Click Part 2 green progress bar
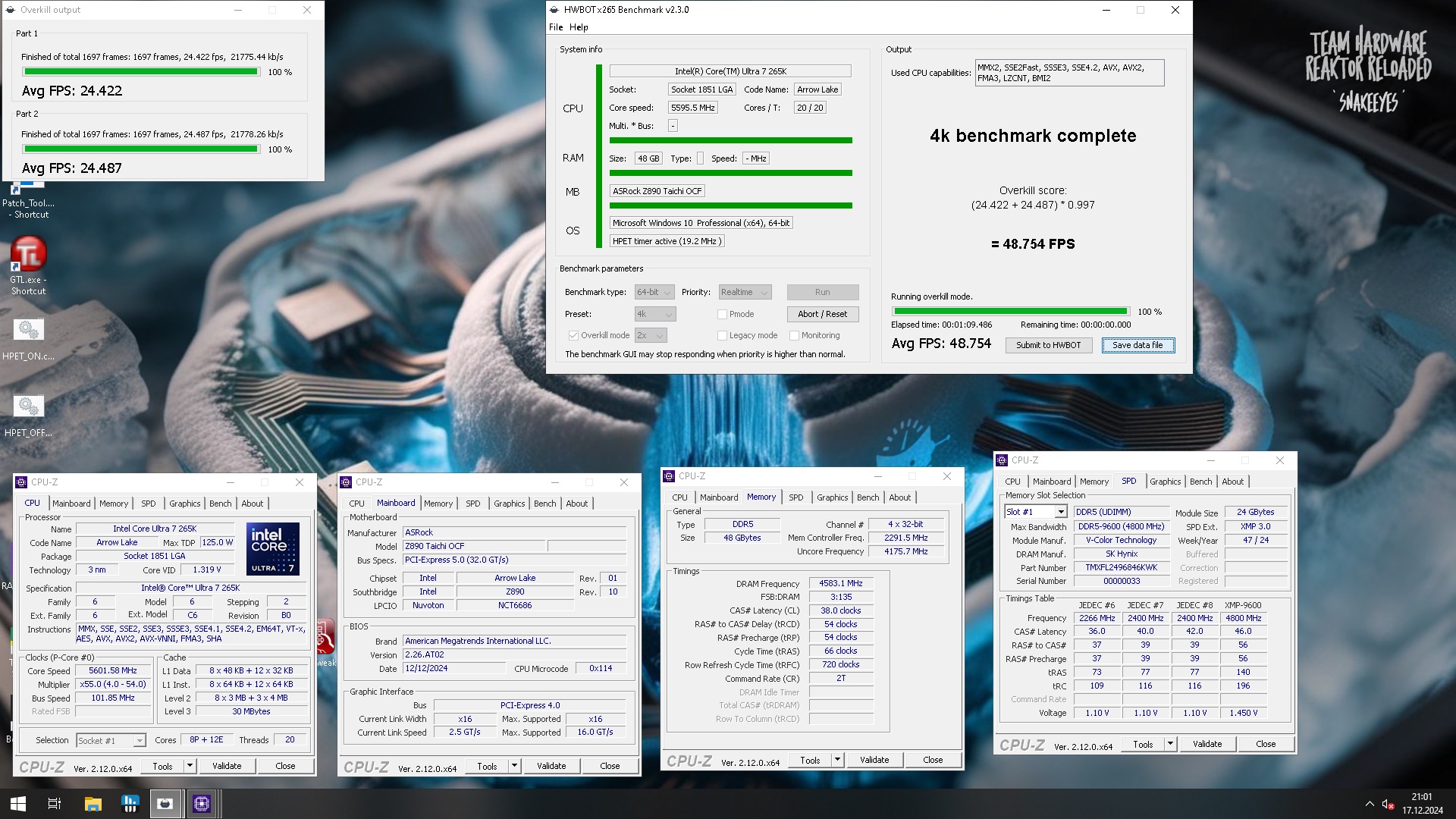 point(140,149)
